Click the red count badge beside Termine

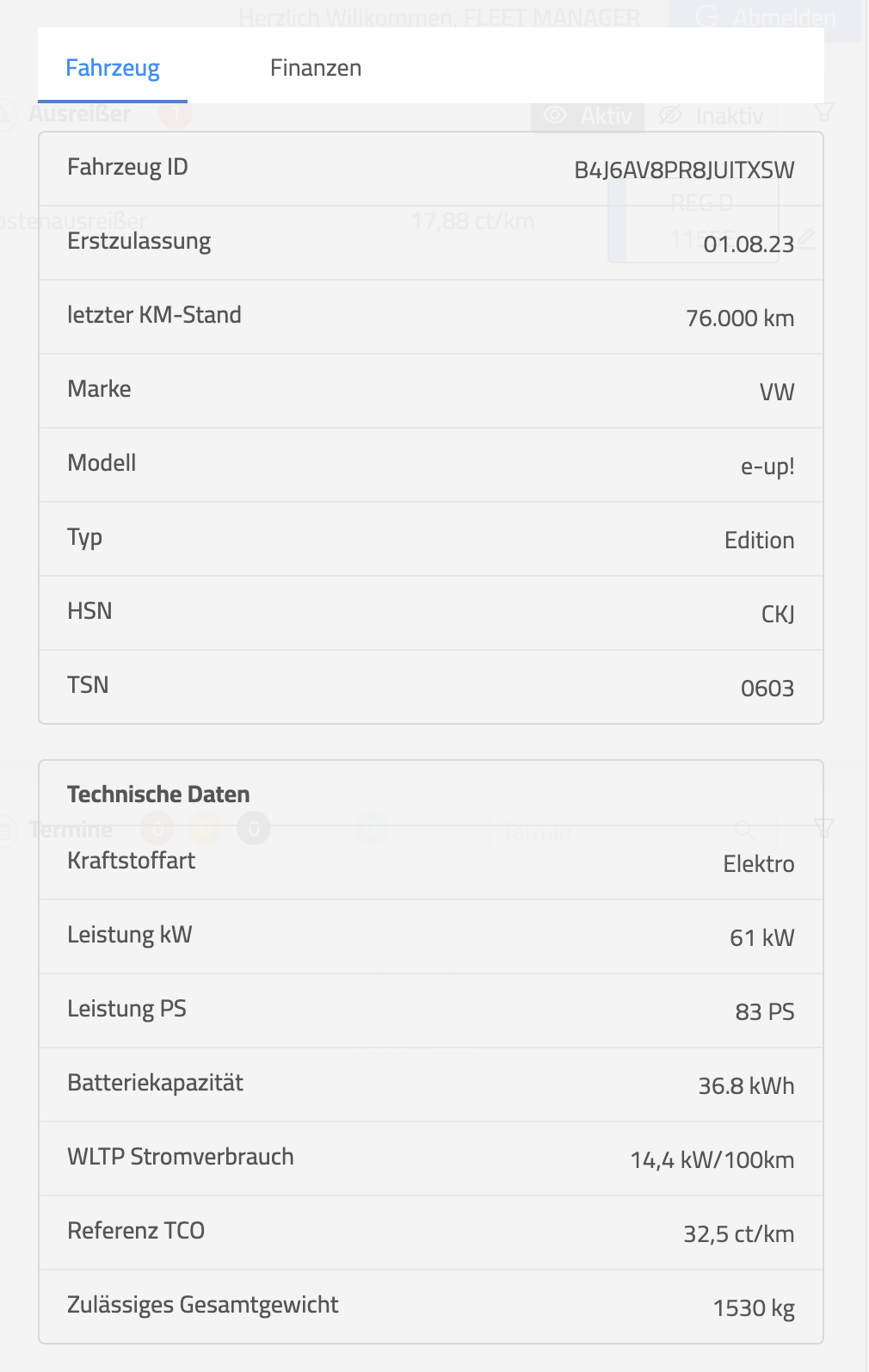pos(157,829)
